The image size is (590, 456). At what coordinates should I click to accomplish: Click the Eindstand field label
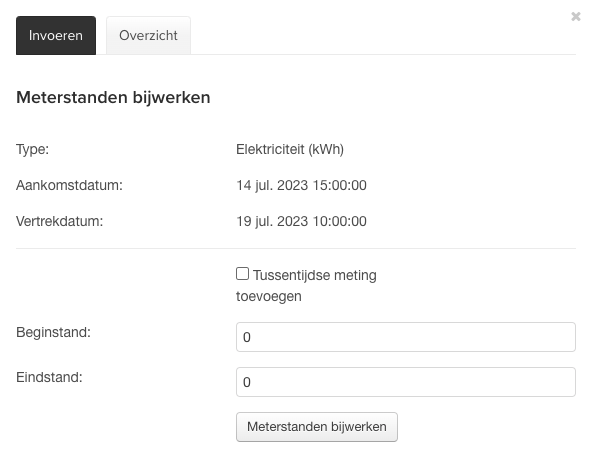49,377
